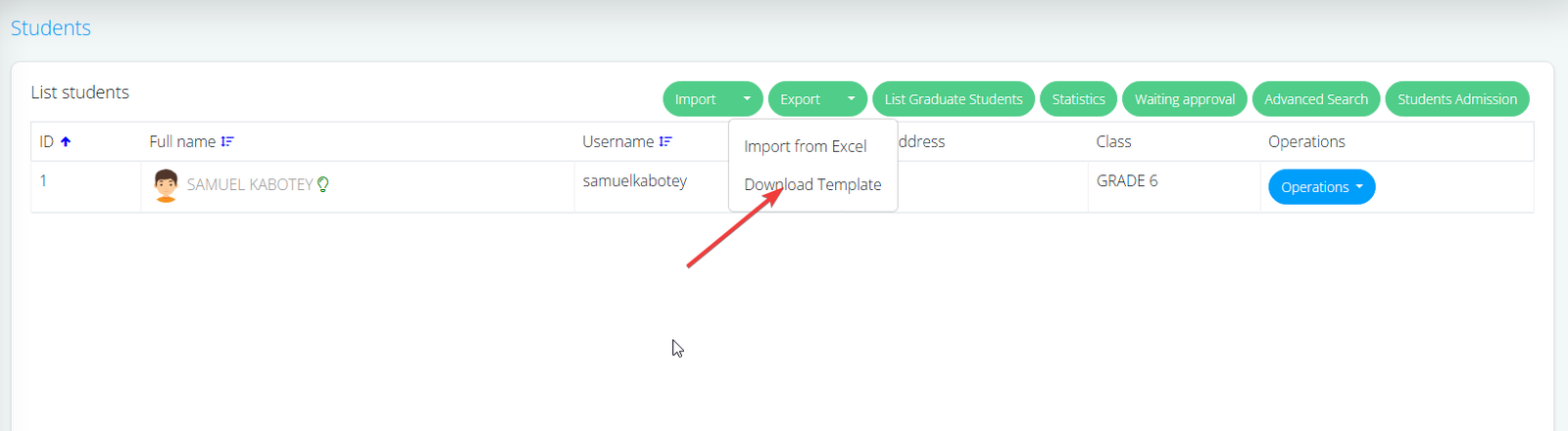1568x431 pixels.
Task: Select Import from Excel
Action: point(805,146)
